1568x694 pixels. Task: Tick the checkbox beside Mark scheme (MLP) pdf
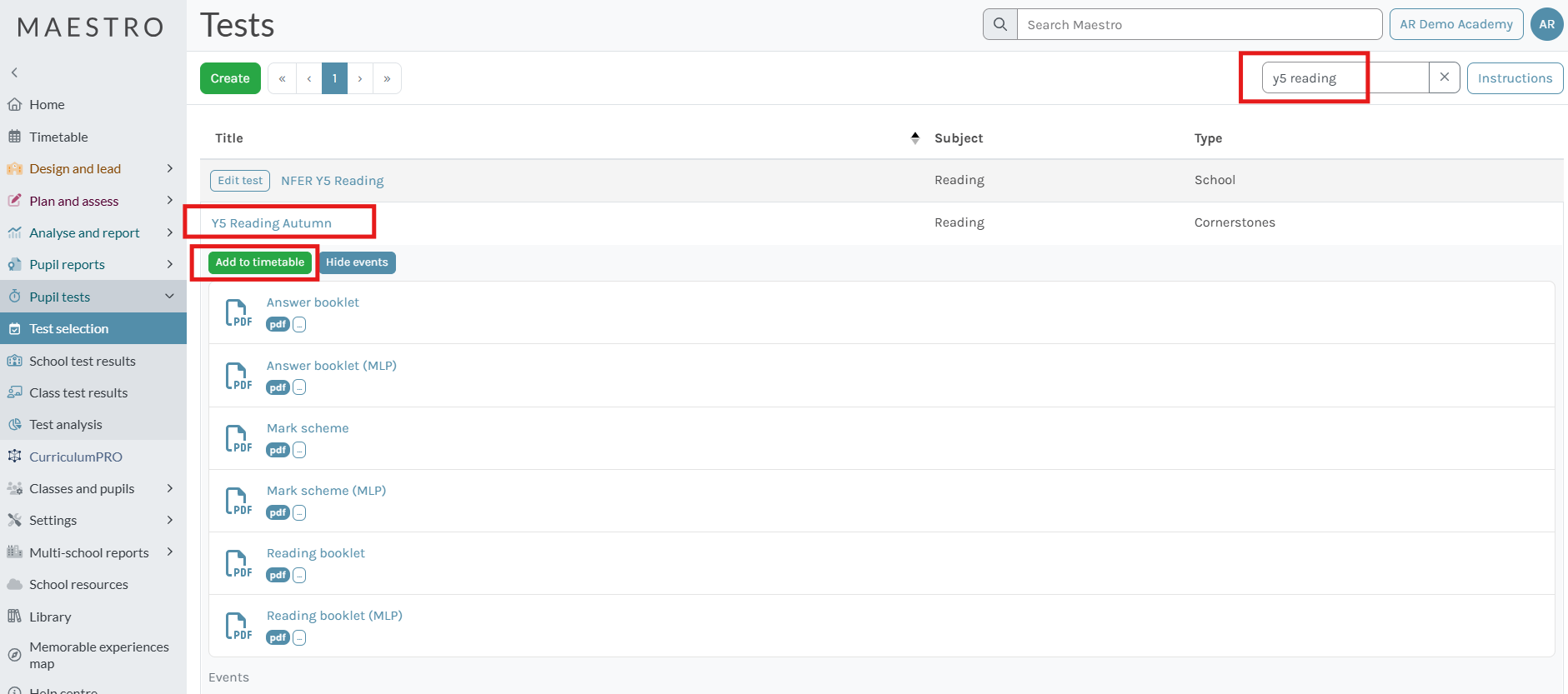299,513
